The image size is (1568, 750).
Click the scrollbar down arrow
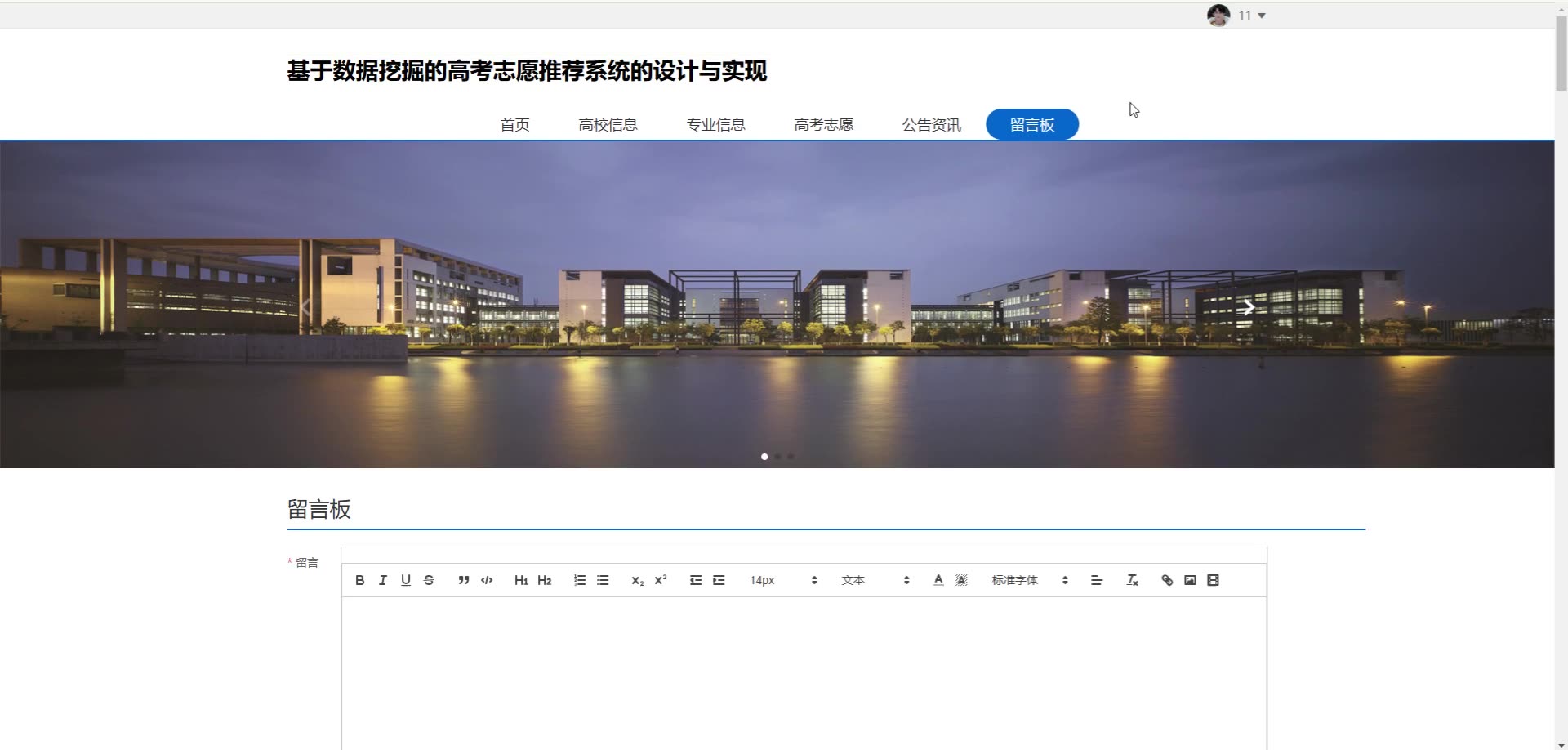click(x=1561, y=744)
